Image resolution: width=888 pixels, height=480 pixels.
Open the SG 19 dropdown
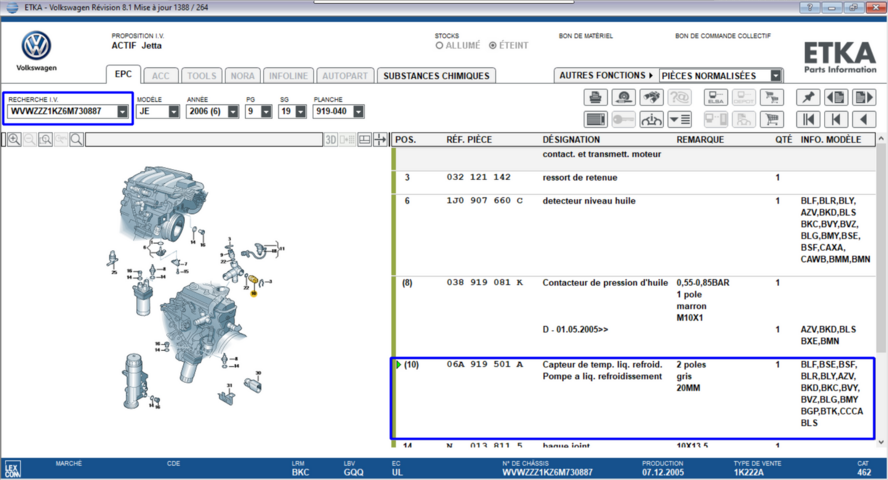301,112
